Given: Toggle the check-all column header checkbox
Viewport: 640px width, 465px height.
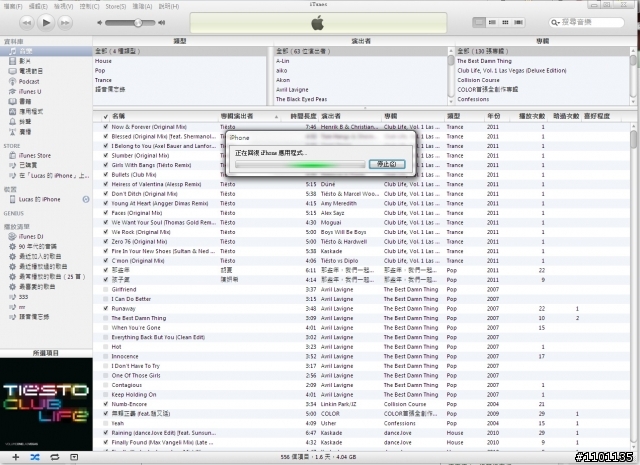Looking at the screenshot, I should pyautogui.click(x=106, y=116).
